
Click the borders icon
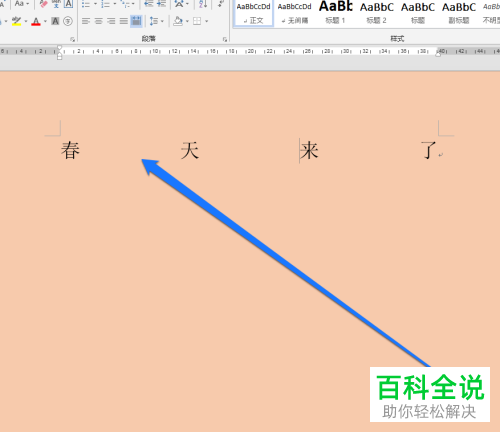click(197, 21)
